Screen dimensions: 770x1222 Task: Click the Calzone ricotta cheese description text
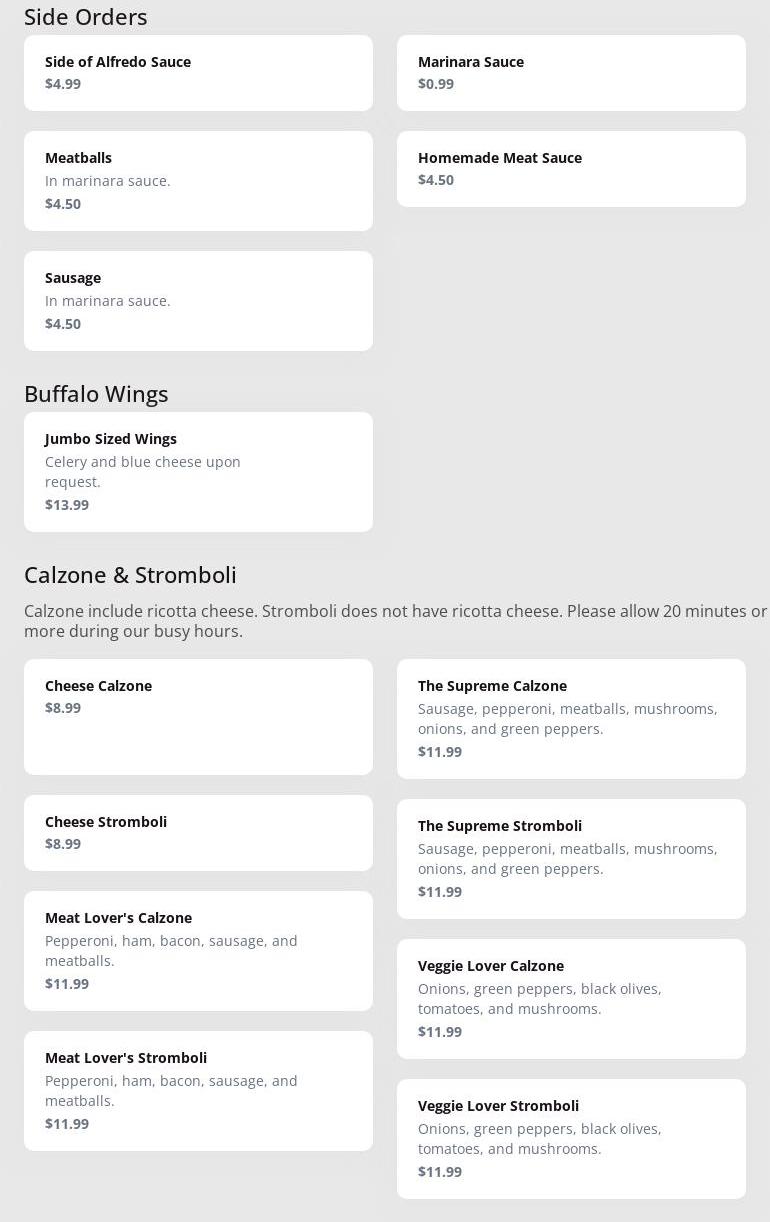(395, 621)
